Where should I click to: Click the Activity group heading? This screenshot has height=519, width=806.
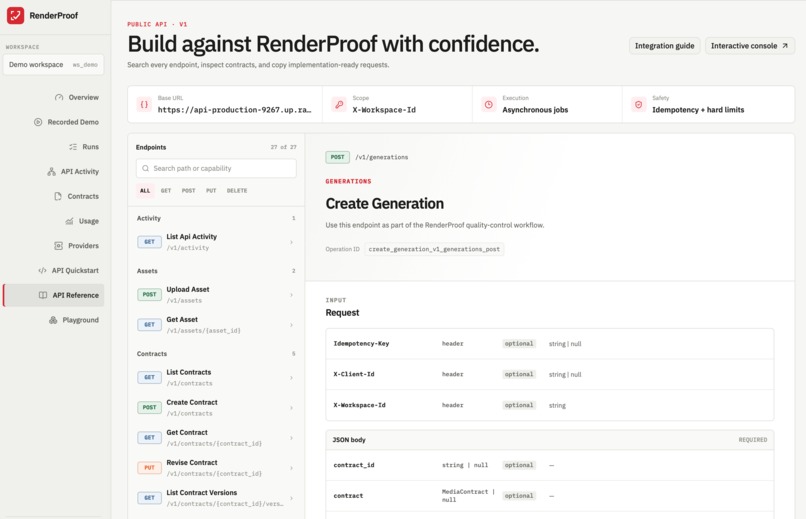[149, 218]
